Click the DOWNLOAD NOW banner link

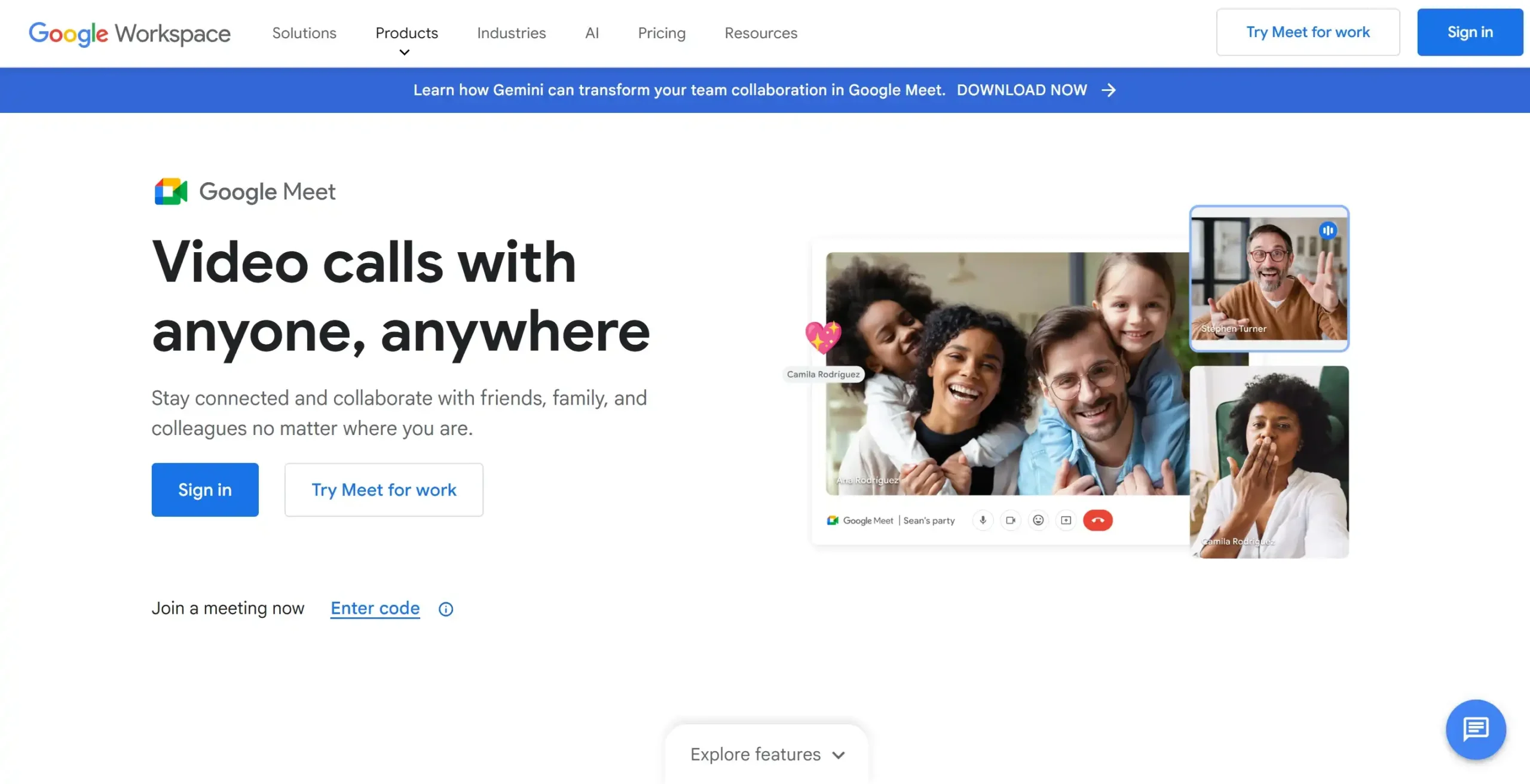[1022, 90]
